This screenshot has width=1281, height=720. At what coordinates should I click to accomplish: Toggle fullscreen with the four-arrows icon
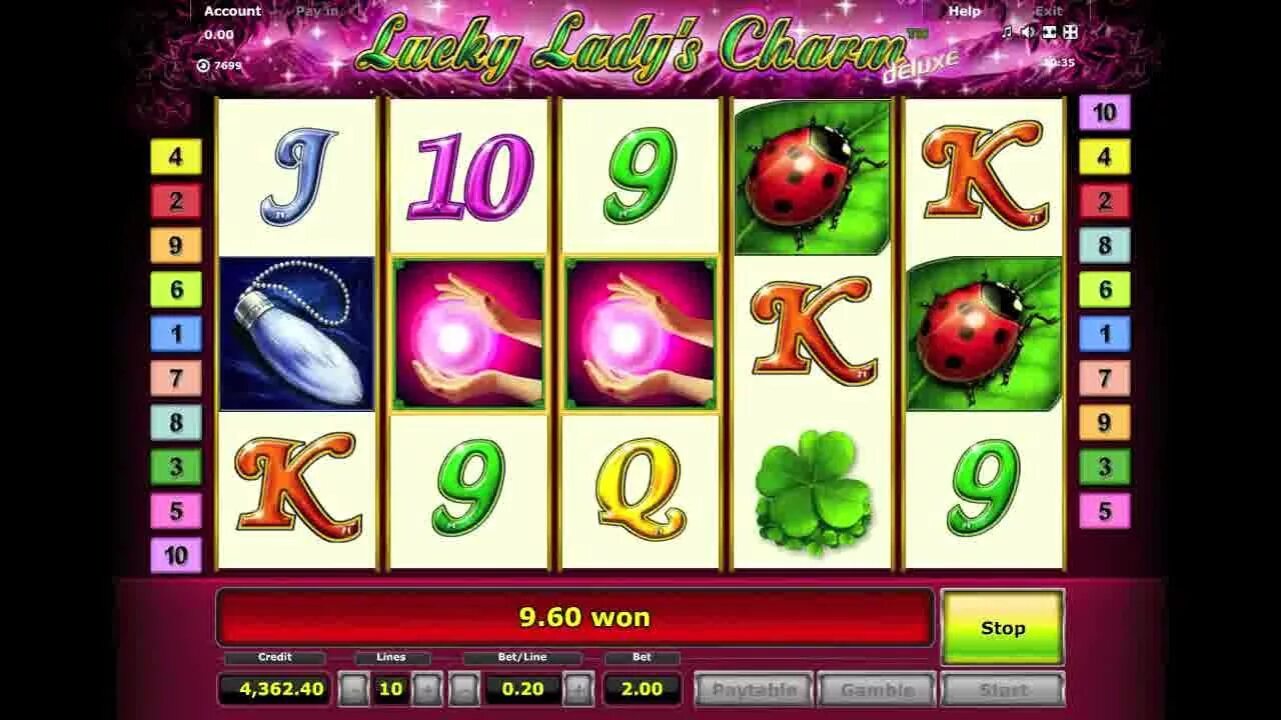coord(1070,32)
